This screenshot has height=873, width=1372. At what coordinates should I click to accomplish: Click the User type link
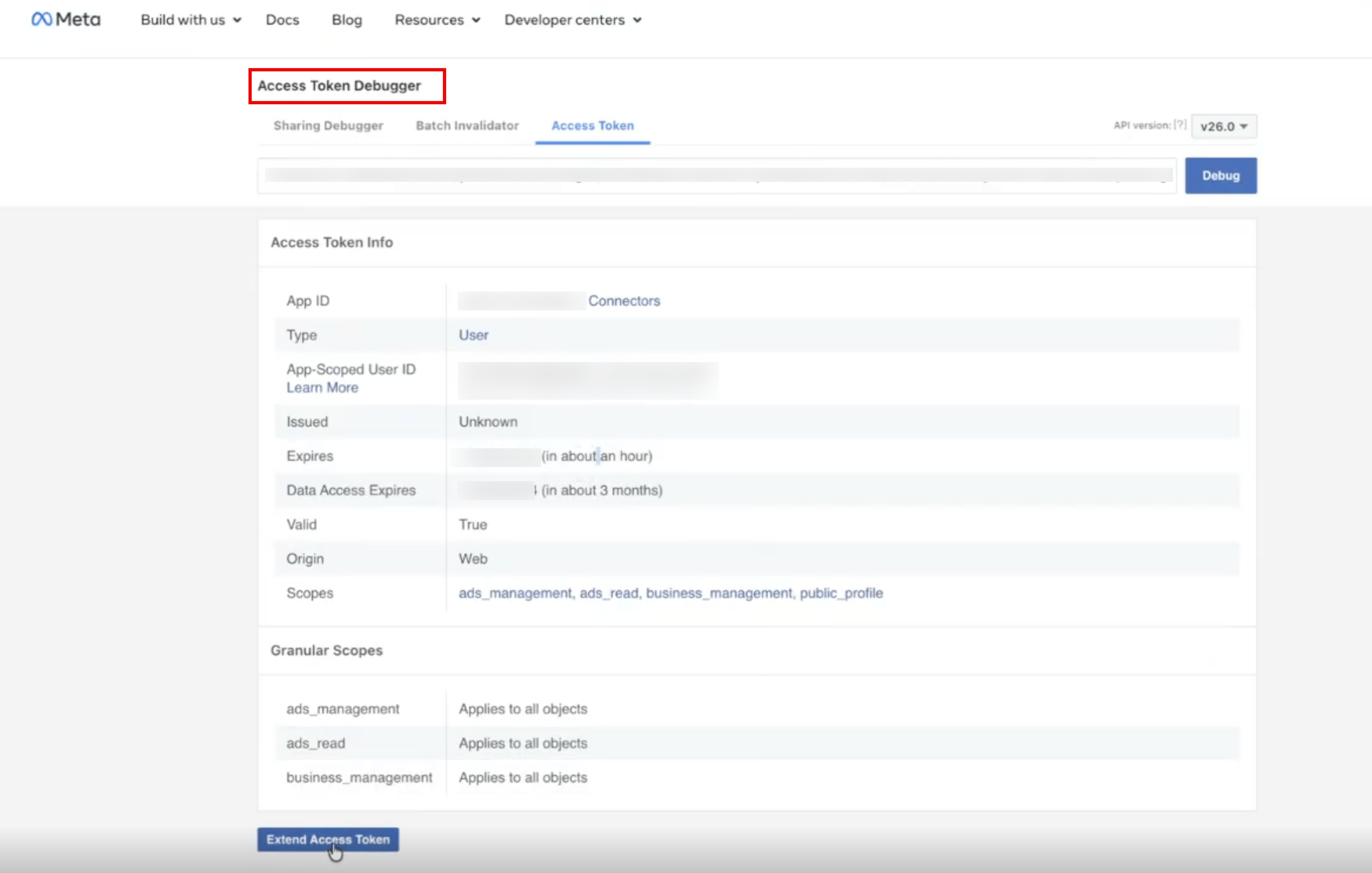tap(474, 335)
